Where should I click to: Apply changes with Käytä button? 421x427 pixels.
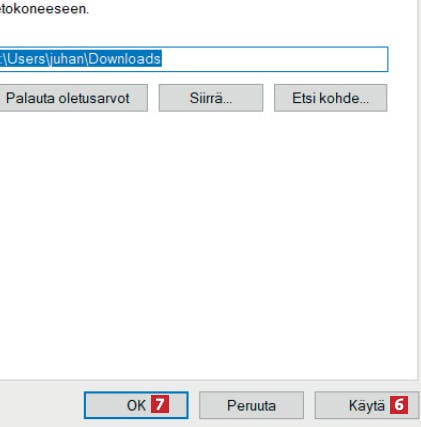367,405
